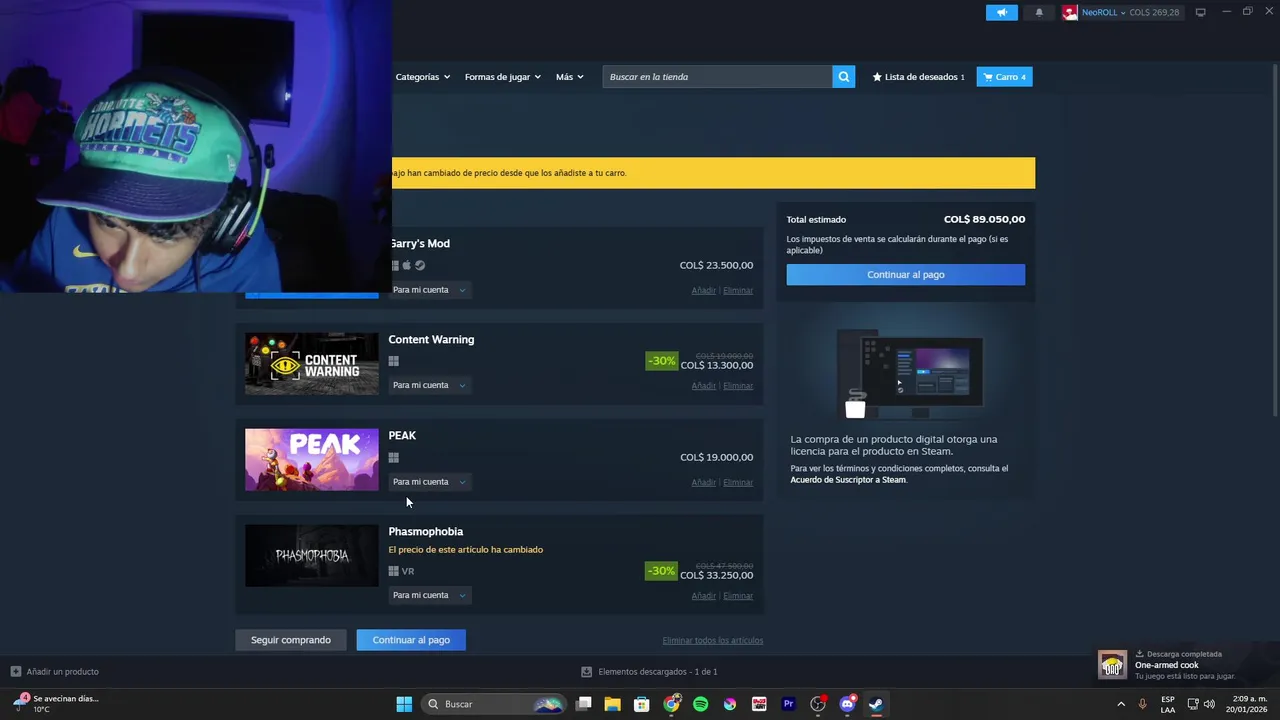Open Para mi cuenta dropdown for Content Warning
Viewport: 1280px width, 720px height.
click(x=429, y=385)
